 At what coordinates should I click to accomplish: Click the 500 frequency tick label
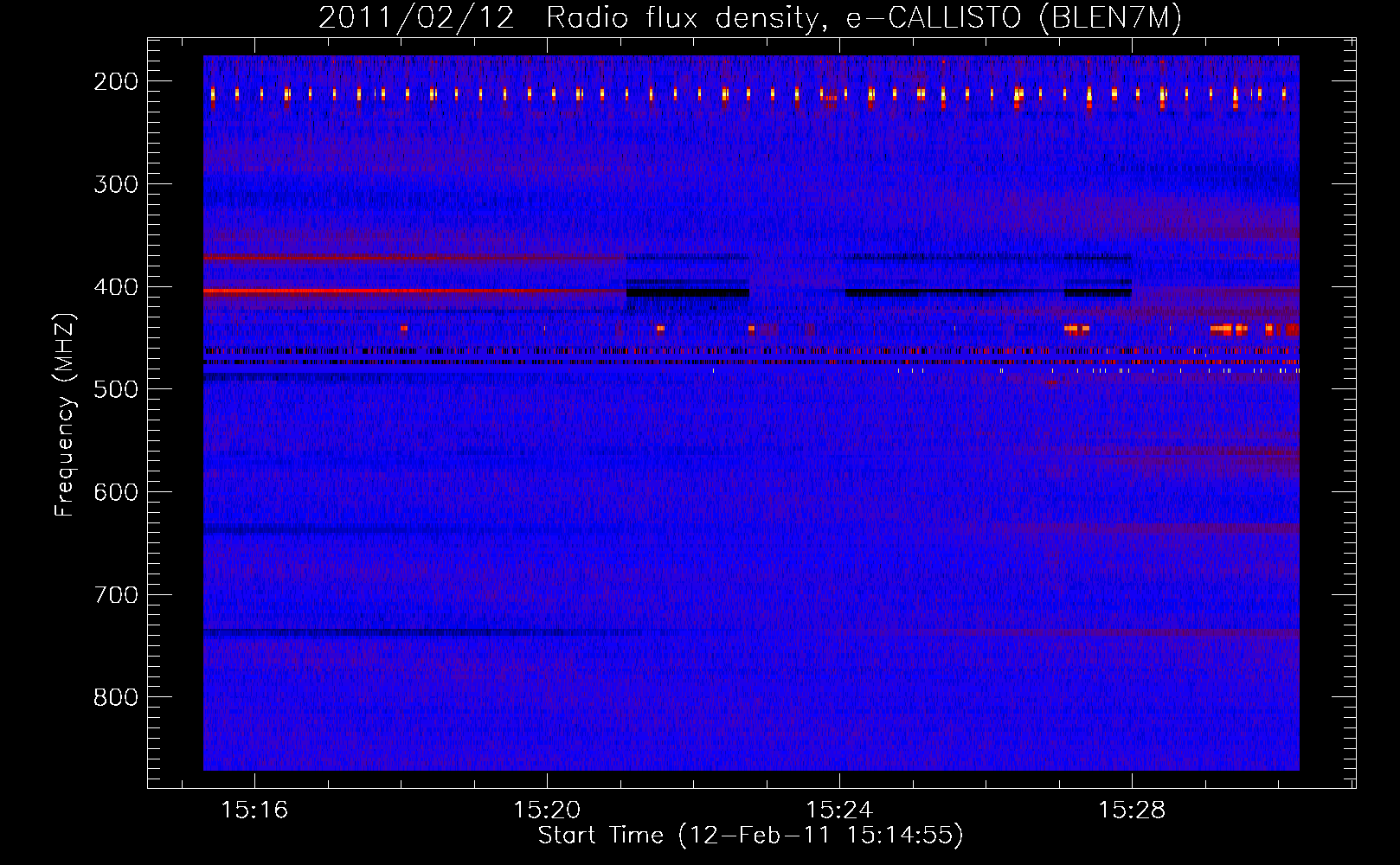pos(116,389)
